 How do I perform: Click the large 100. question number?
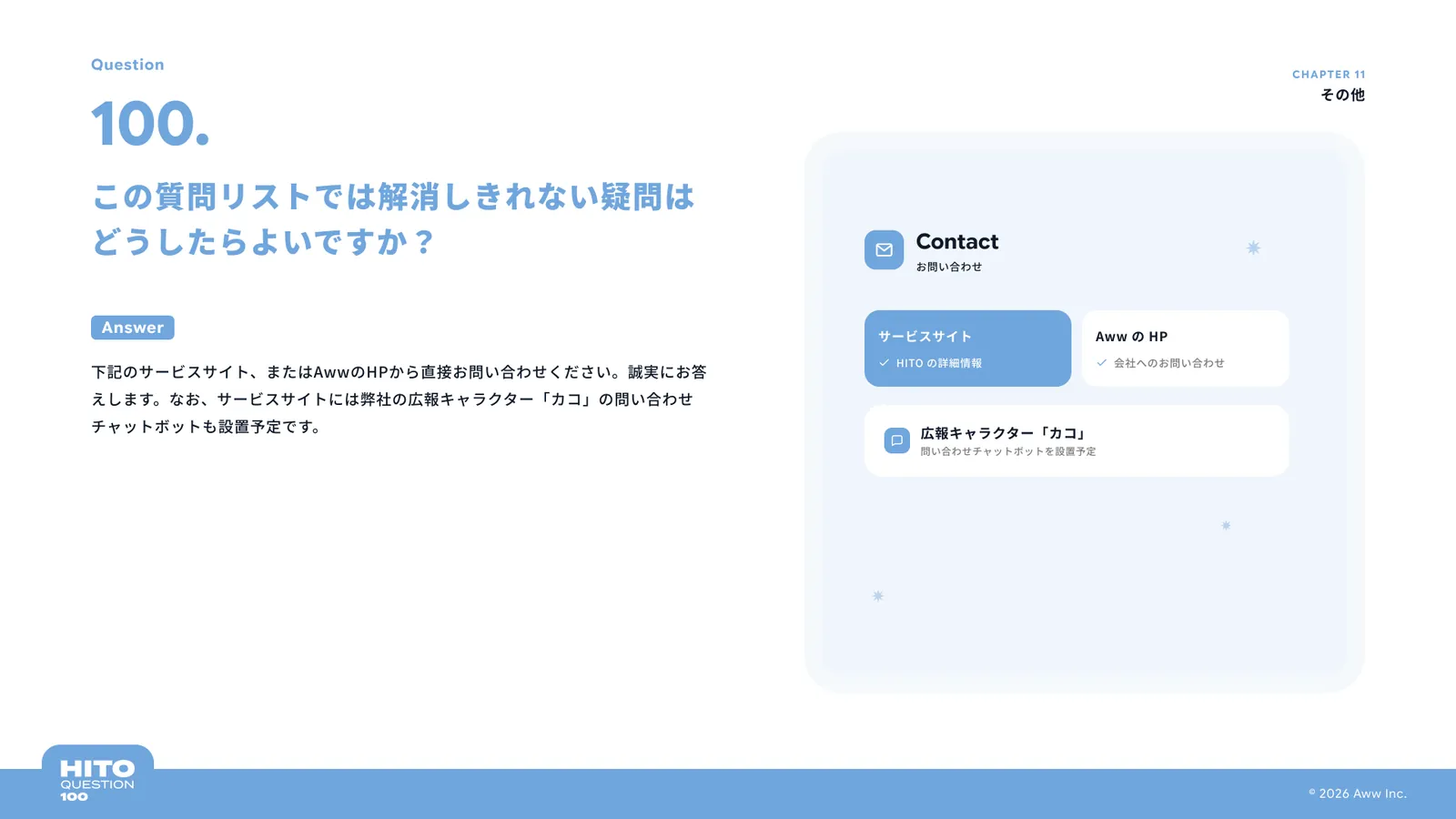[x=150, y=124]
